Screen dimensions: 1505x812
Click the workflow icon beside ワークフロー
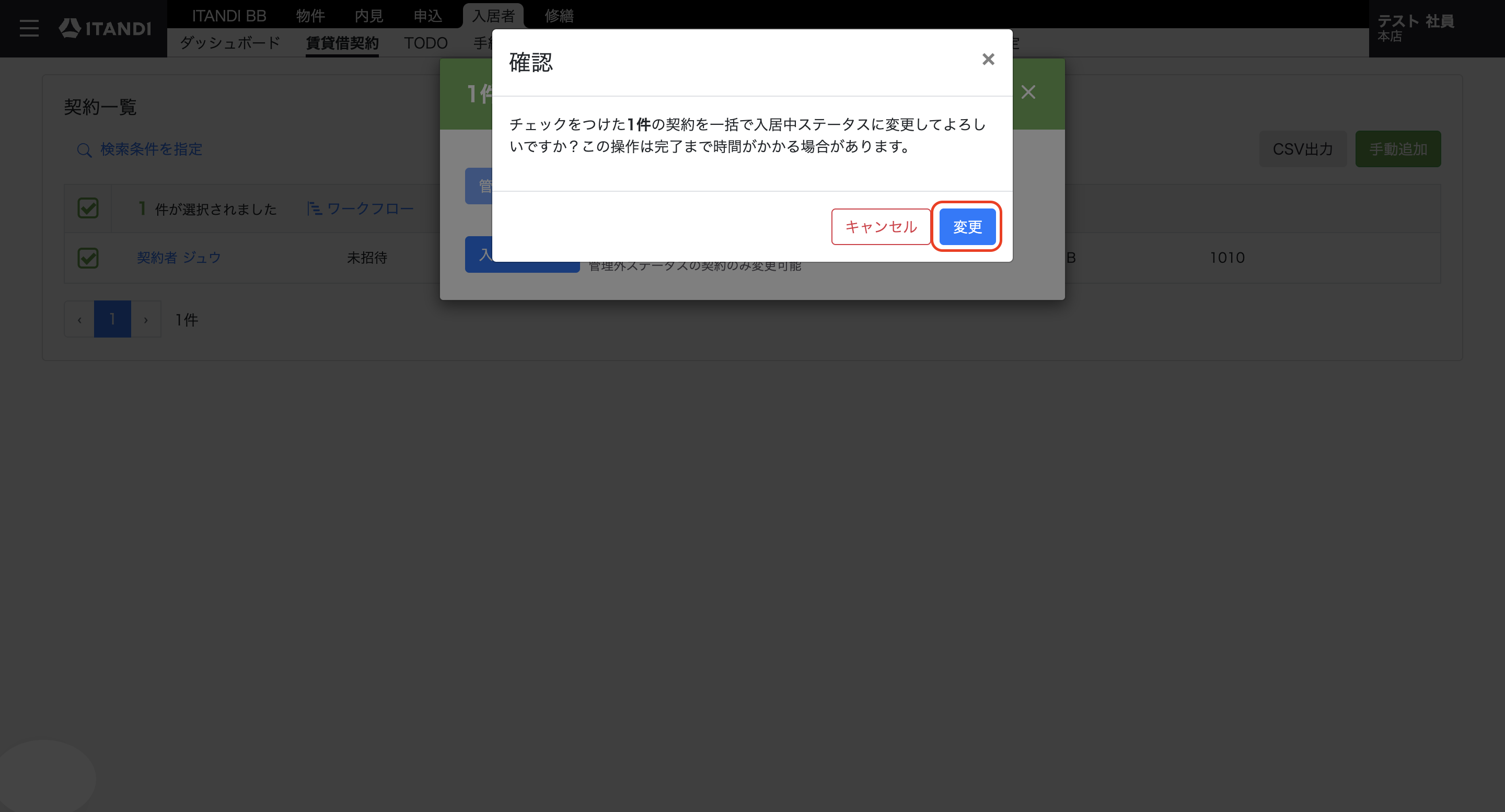click(314, 208)
